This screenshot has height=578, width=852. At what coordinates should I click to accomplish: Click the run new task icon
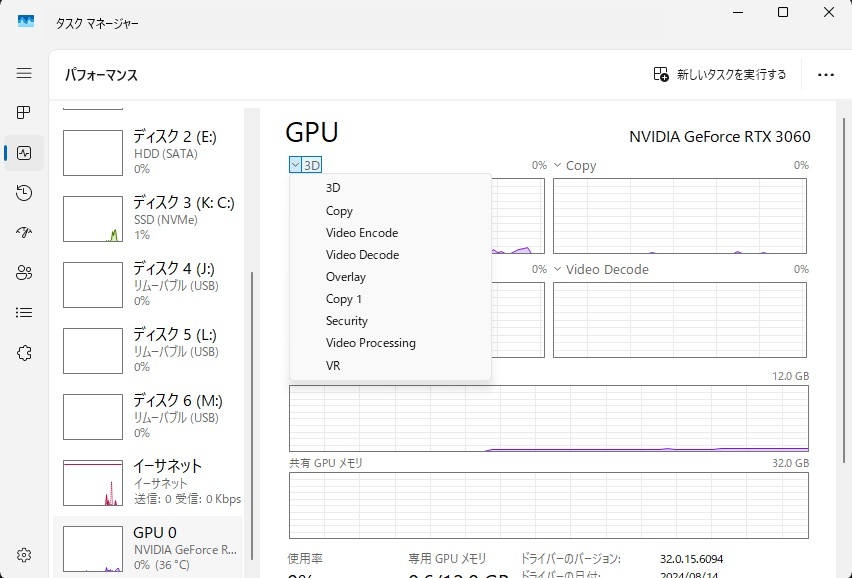click(x=661, y=74)
